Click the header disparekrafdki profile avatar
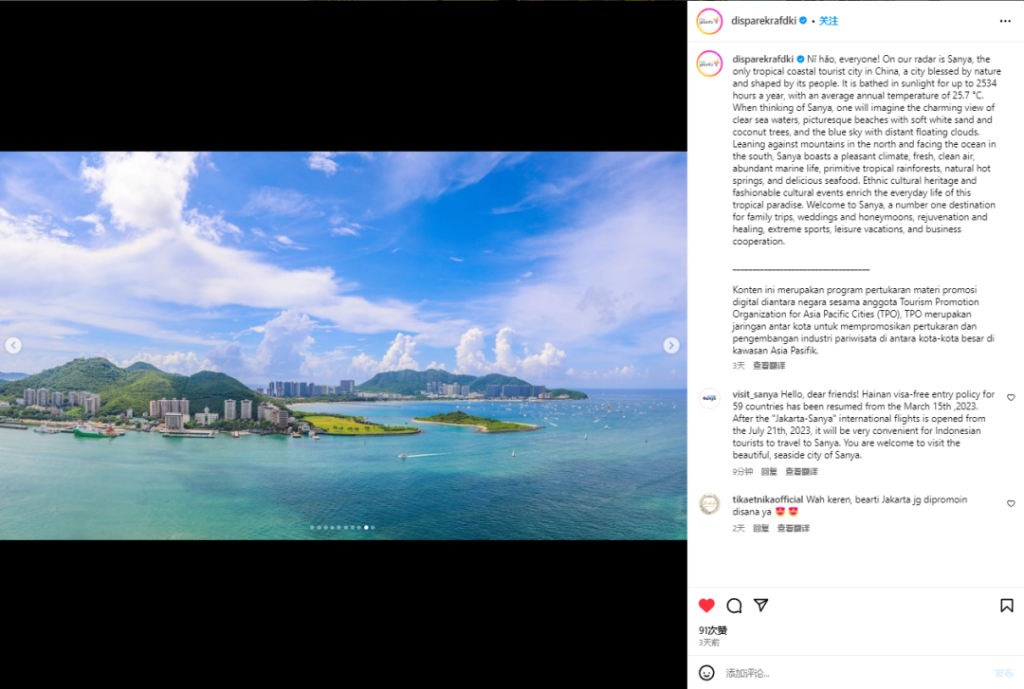This screenshot has width=1024, height=689. 709,21
